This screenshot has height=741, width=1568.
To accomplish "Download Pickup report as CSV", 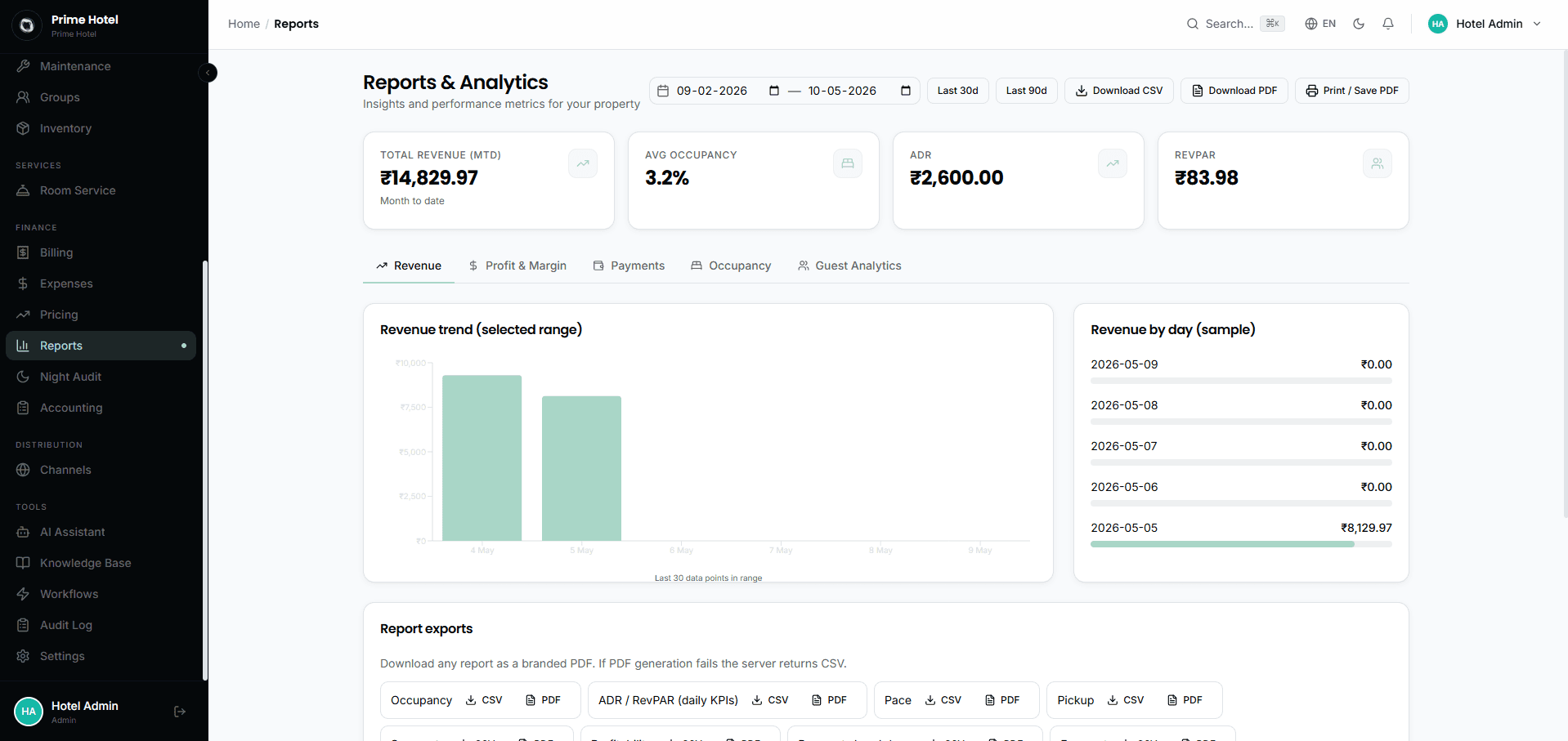I will (1126, 700).
